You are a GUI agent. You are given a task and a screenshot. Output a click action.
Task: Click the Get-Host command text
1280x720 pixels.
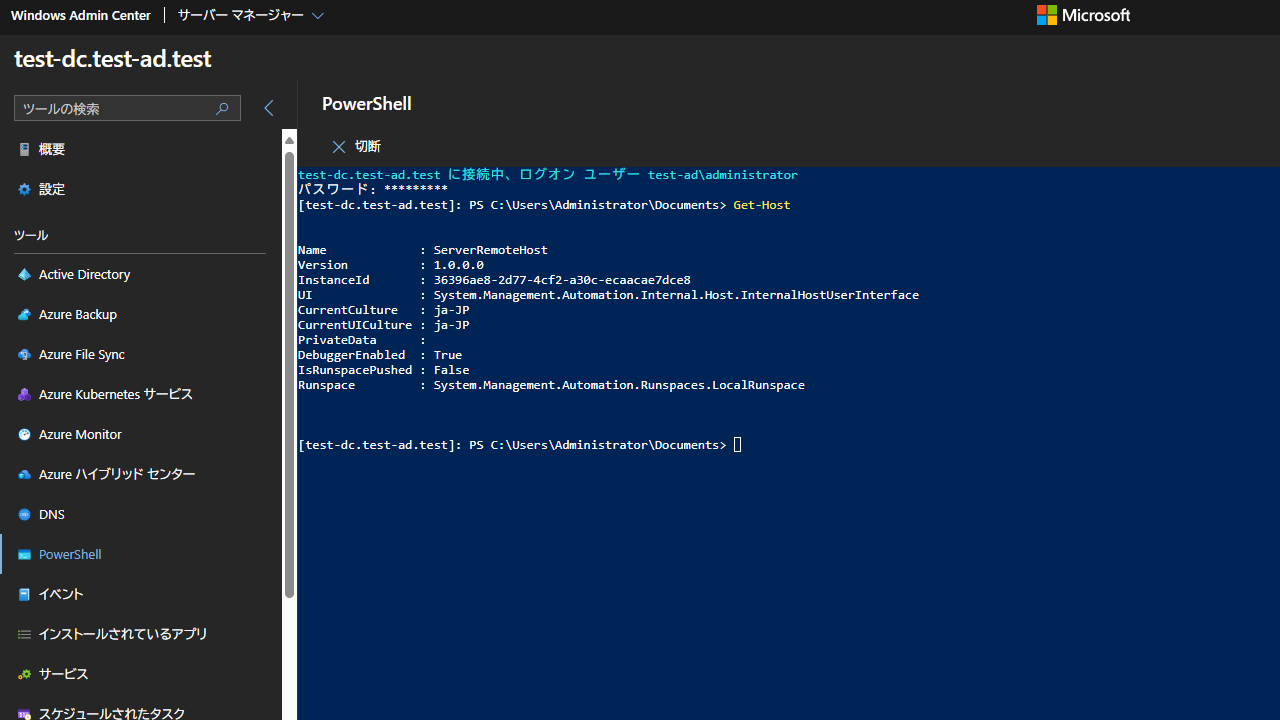(x=761, y=205)
